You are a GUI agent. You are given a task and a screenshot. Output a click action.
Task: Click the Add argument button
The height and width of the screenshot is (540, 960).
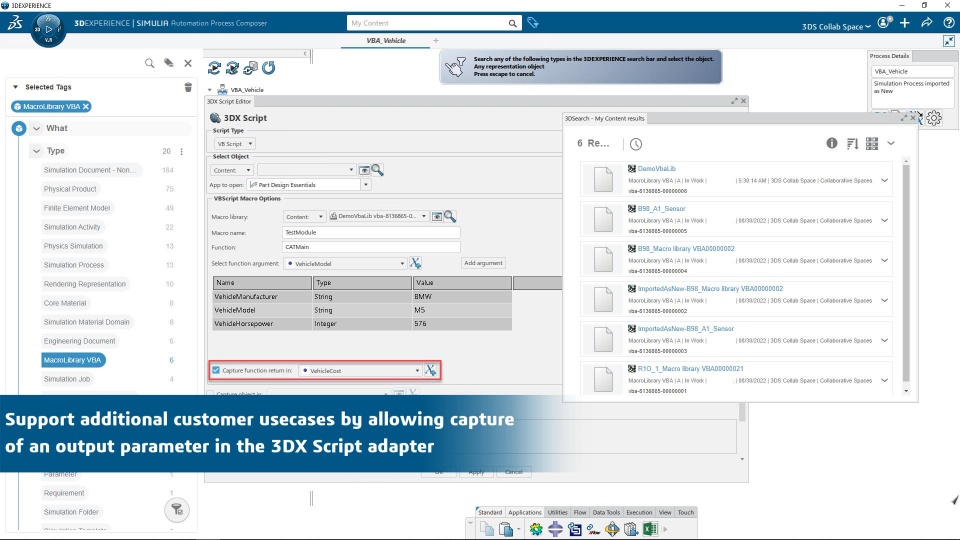pos(483,263)
